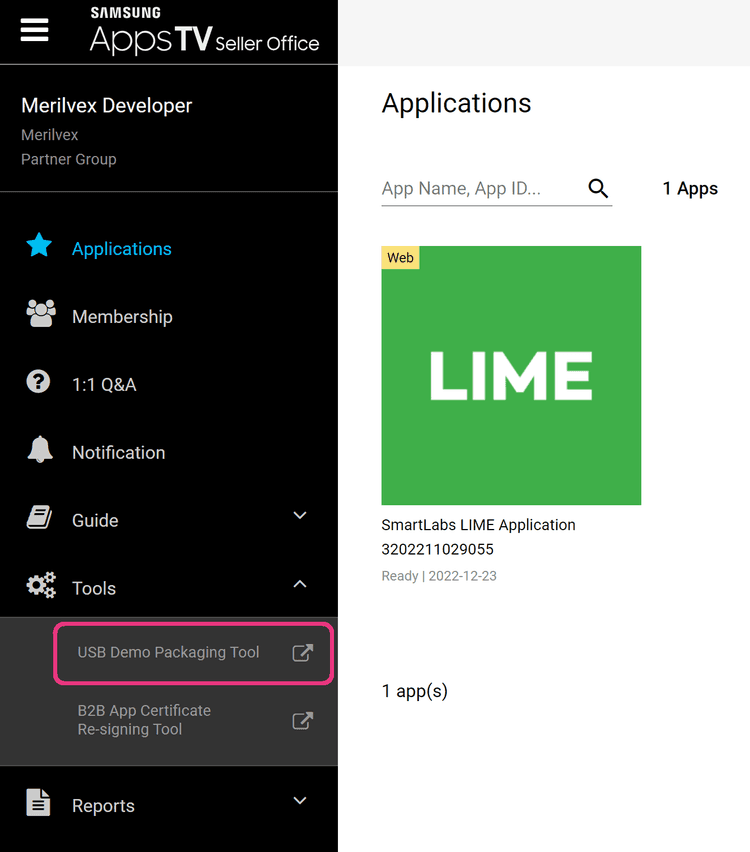
Task: Collapse the Tools section chevron
Action: tap(299, 583)
